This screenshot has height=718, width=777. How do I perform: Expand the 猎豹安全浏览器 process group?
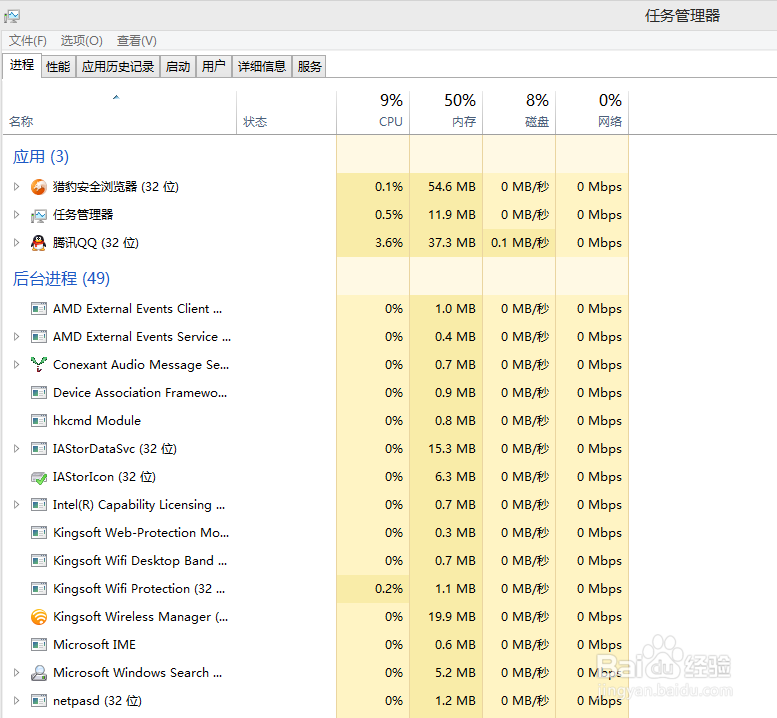point(16,187)
